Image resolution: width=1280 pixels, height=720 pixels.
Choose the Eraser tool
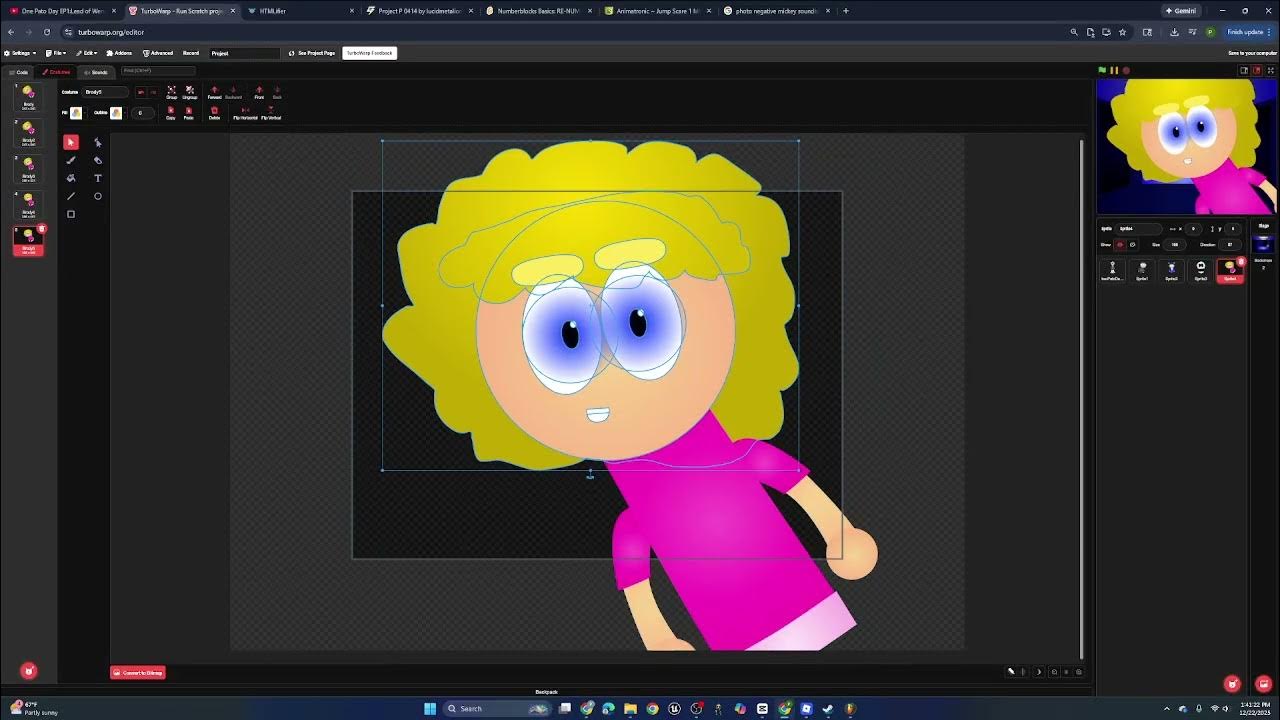(x=97, y=160)
